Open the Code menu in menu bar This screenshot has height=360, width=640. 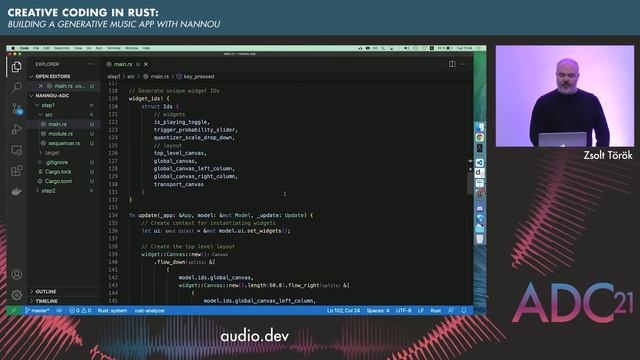pos(24,48)
